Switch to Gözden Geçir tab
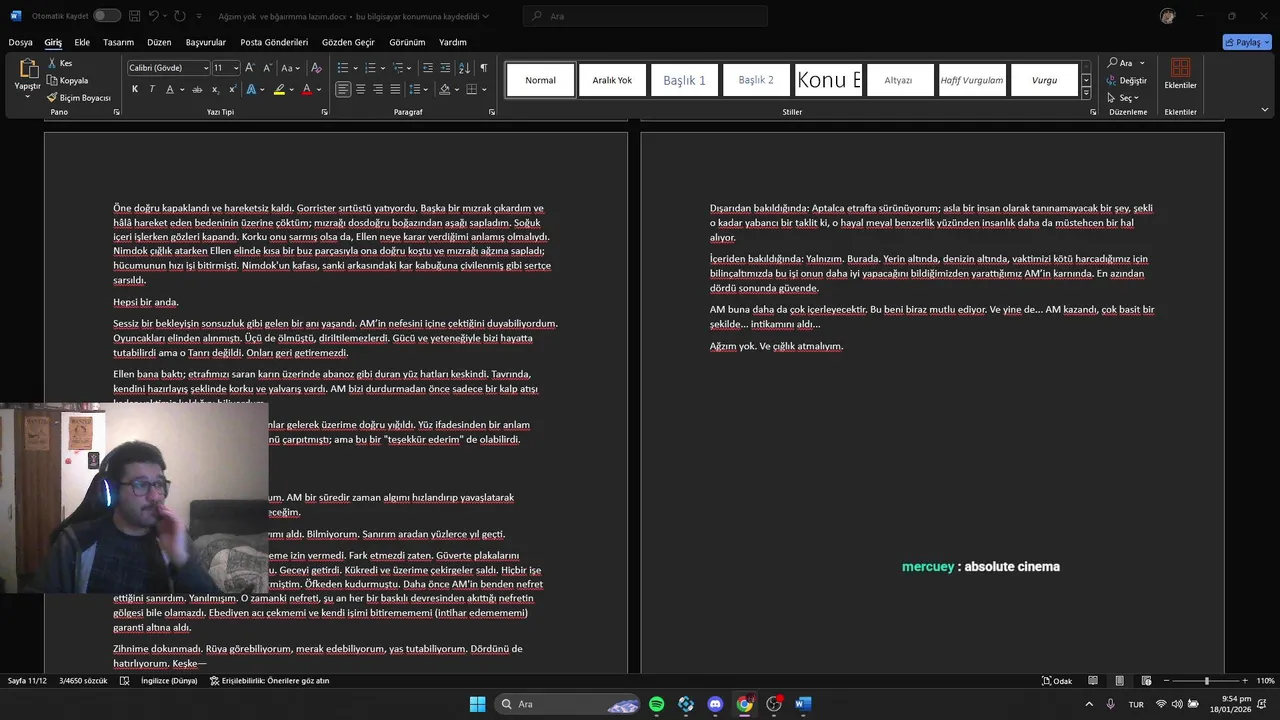Viewport: 1280px width, 720px height. point(348,42)
